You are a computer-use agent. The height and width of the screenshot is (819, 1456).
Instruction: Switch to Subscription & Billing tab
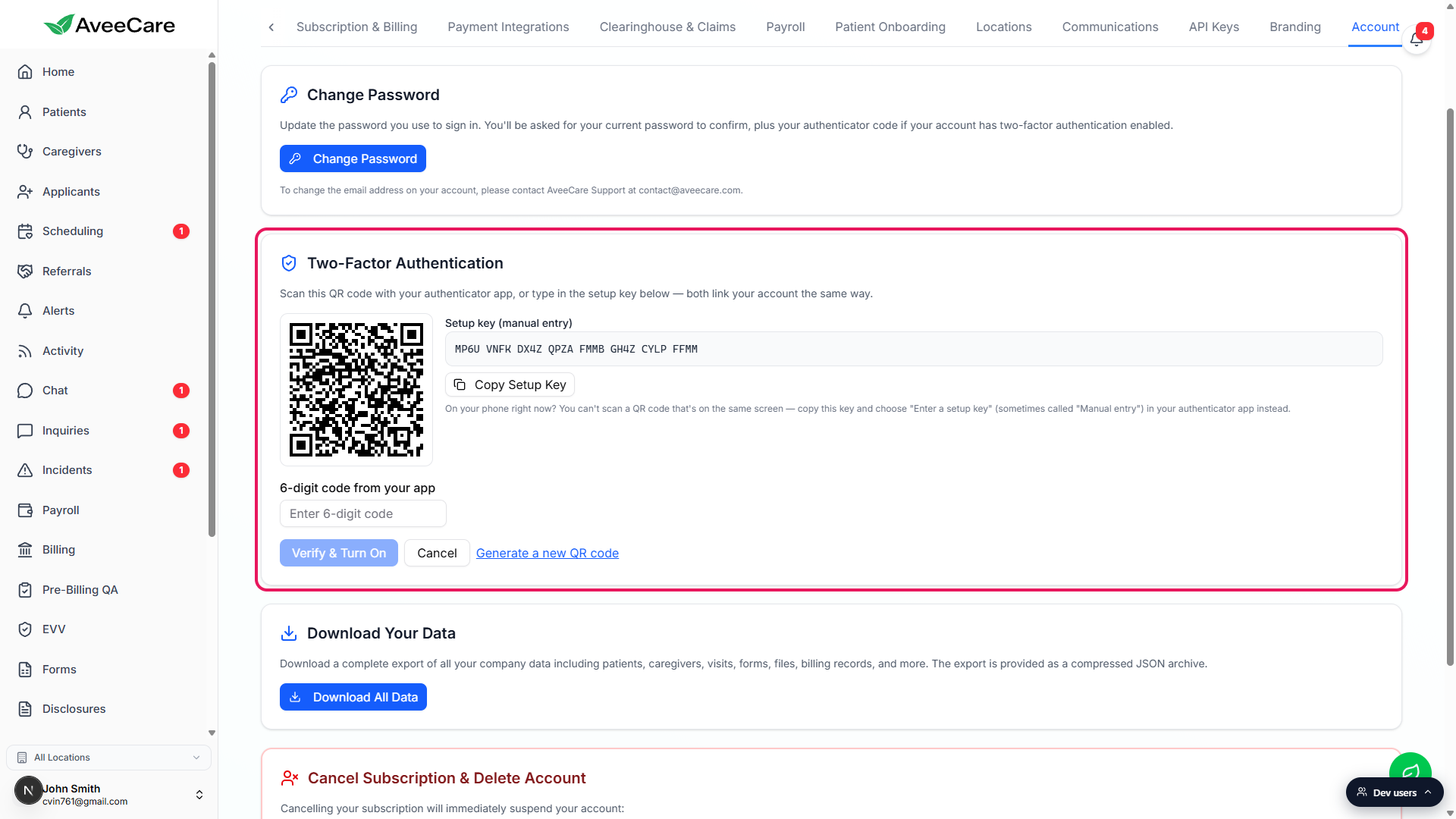click(x=356, y=27)
